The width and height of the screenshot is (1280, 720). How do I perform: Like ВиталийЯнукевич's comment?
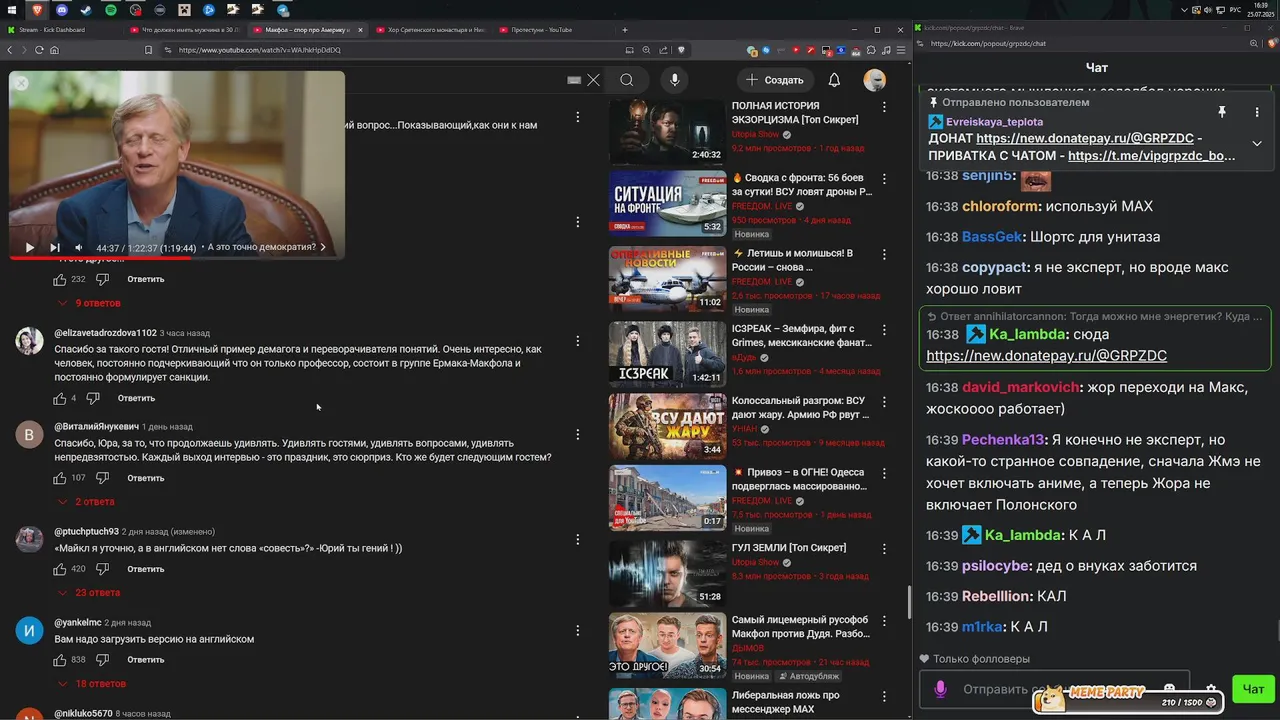coord(60,478)
